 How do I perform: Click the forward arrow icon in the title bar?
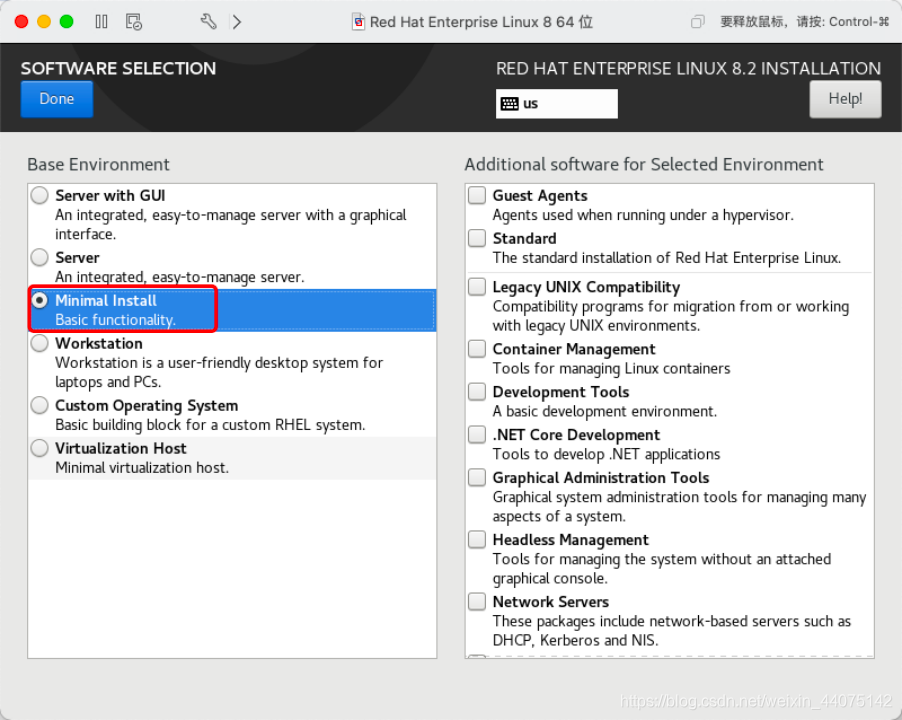[x=236, y=22]
